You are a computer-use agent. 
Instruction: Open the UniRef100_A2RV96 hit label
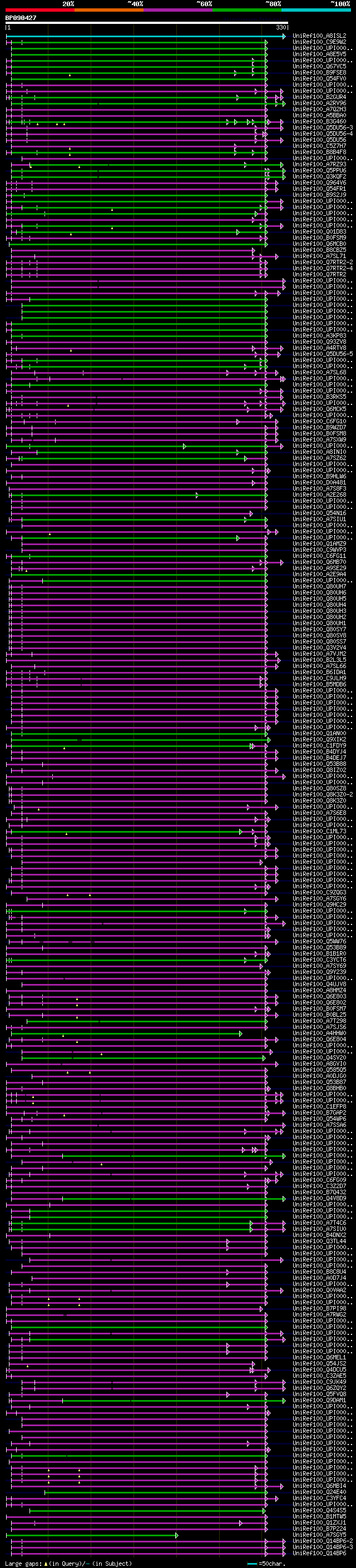[x=319, y=103]
